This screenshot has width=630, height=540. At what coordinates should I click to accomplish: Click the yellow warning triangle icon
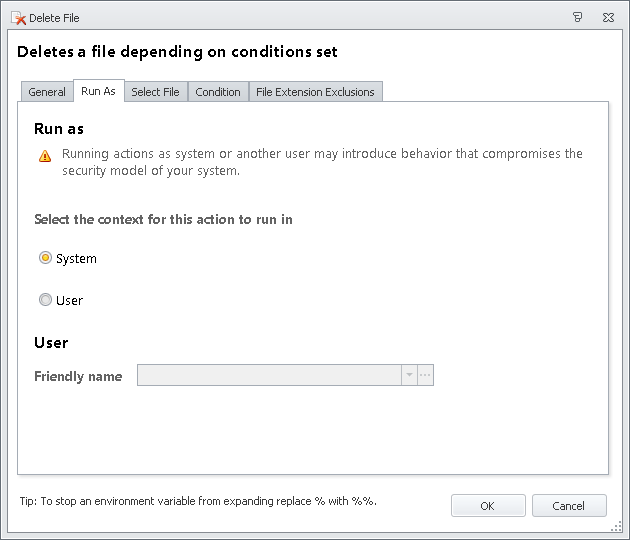click(x=45, y=156)
